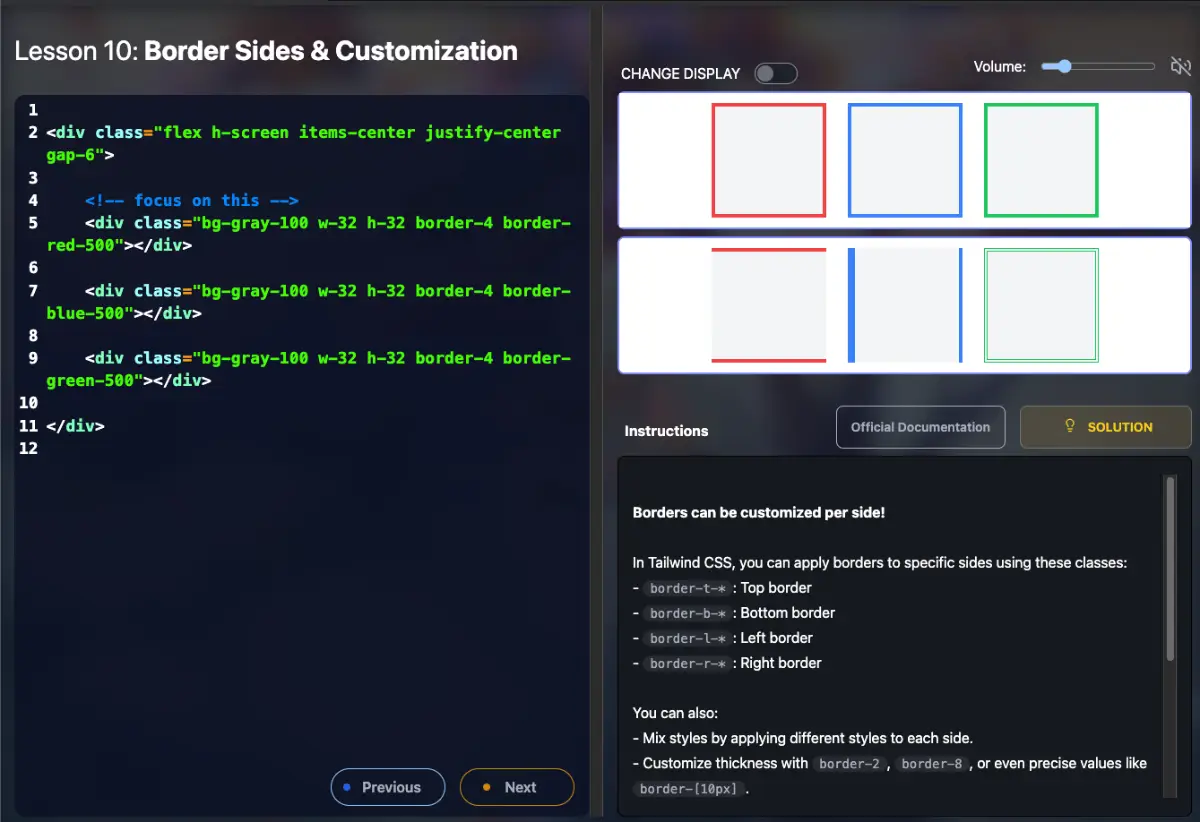Click the empty line 12 in editor
The width and height of the screenshot is (1200, 822).
click(200, 448)
